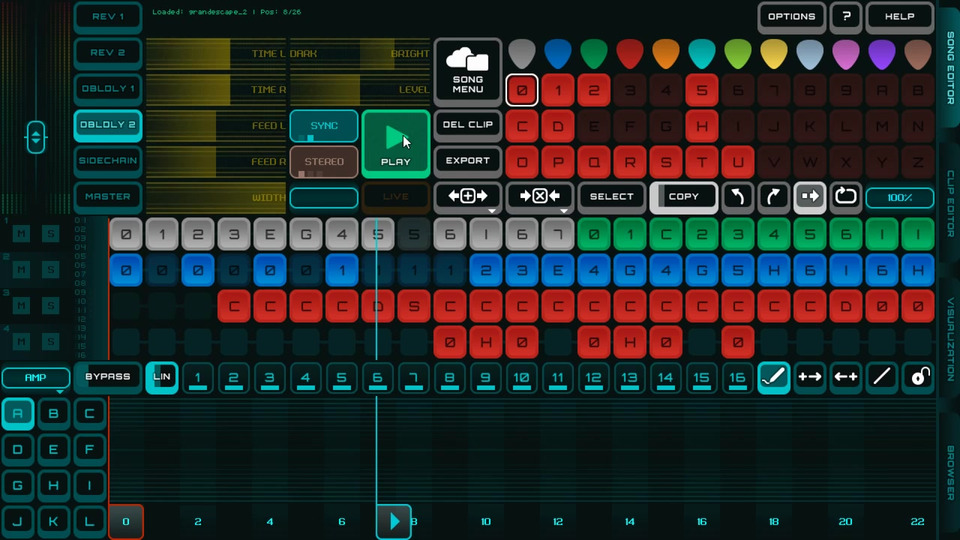Open the SONG EDITOR side tab
This screenshot has height=540, width=960.
point(950,67)
